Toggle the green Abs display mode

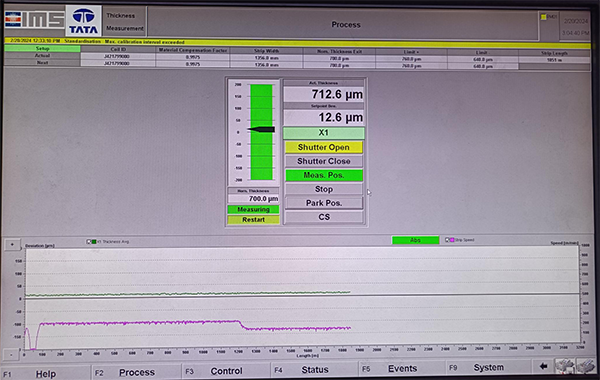pyautogui.click(x=415, y=240)
